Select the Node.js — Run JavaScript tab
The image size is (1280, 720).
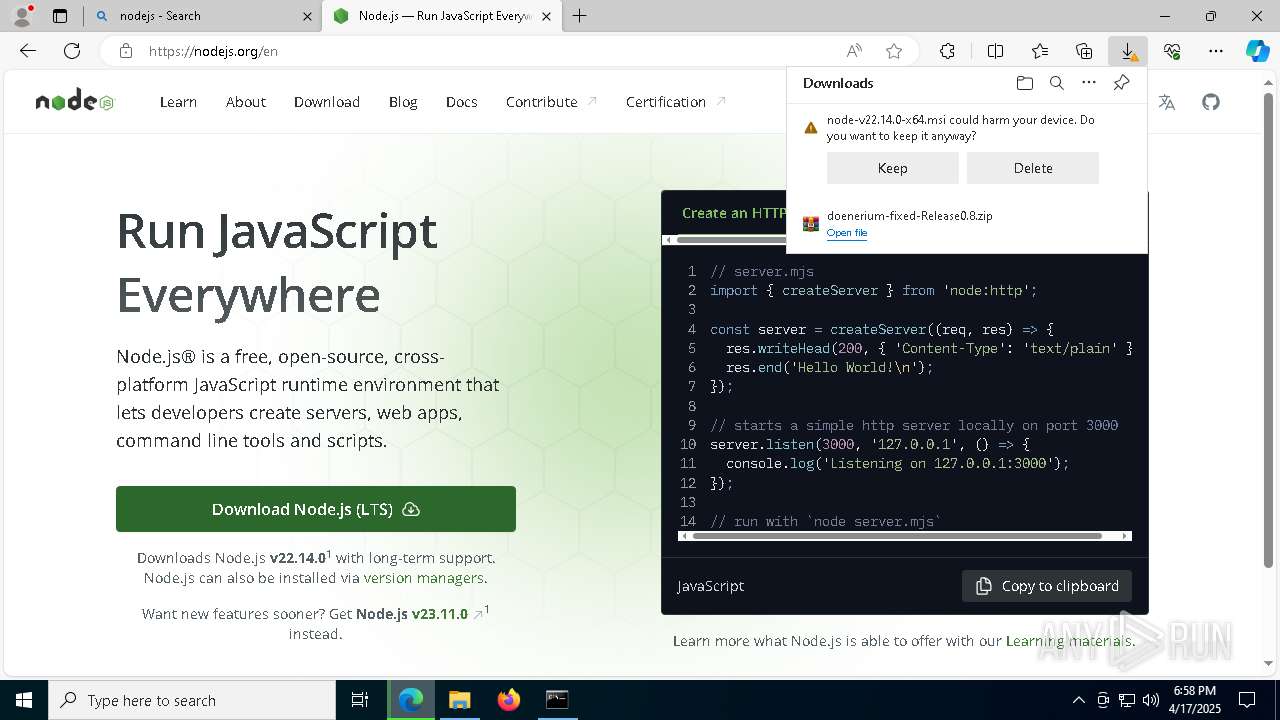pos(442,16)
